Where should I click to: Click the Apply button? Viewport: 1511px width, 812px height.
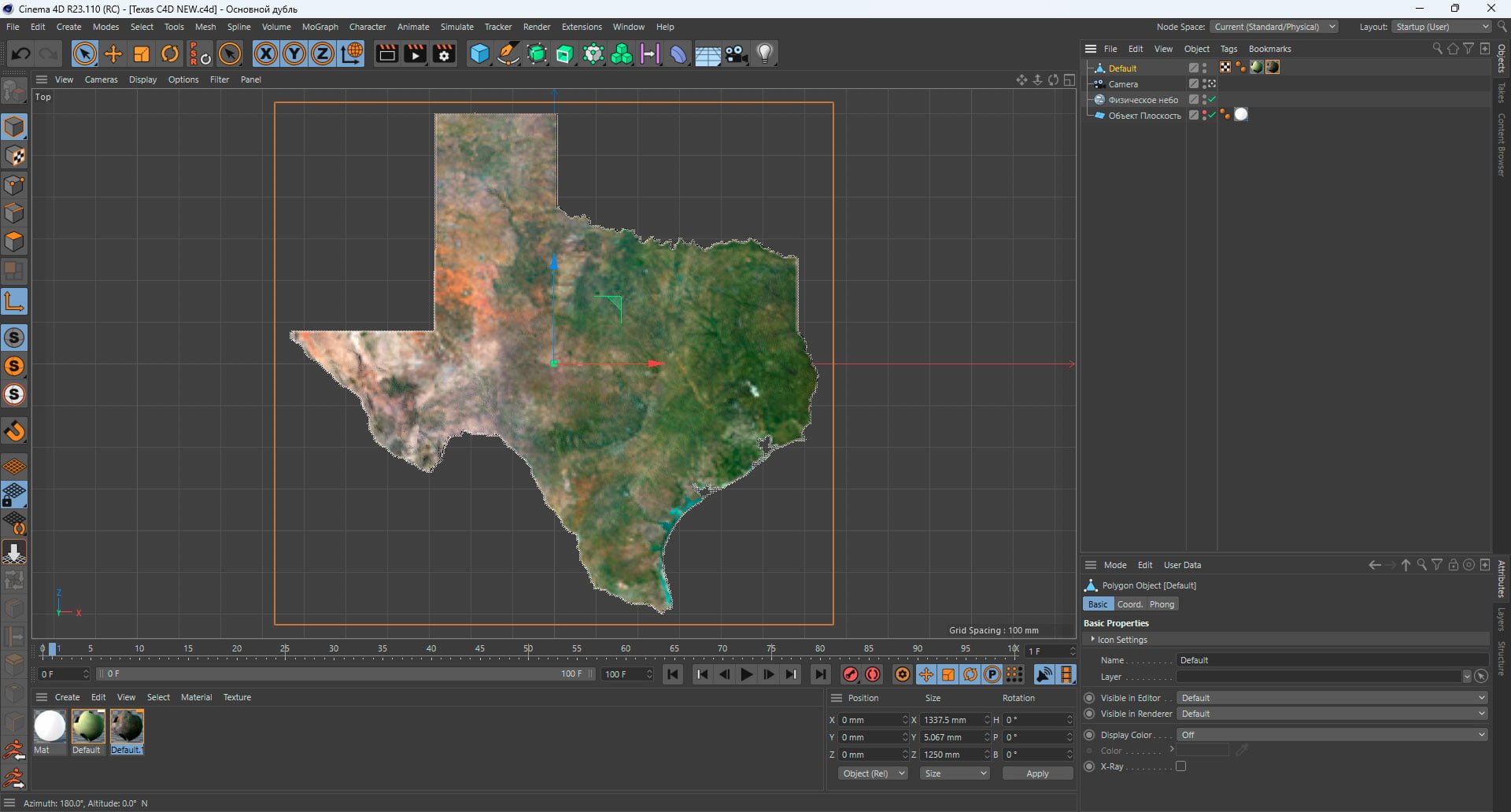tap(1037, 773)
